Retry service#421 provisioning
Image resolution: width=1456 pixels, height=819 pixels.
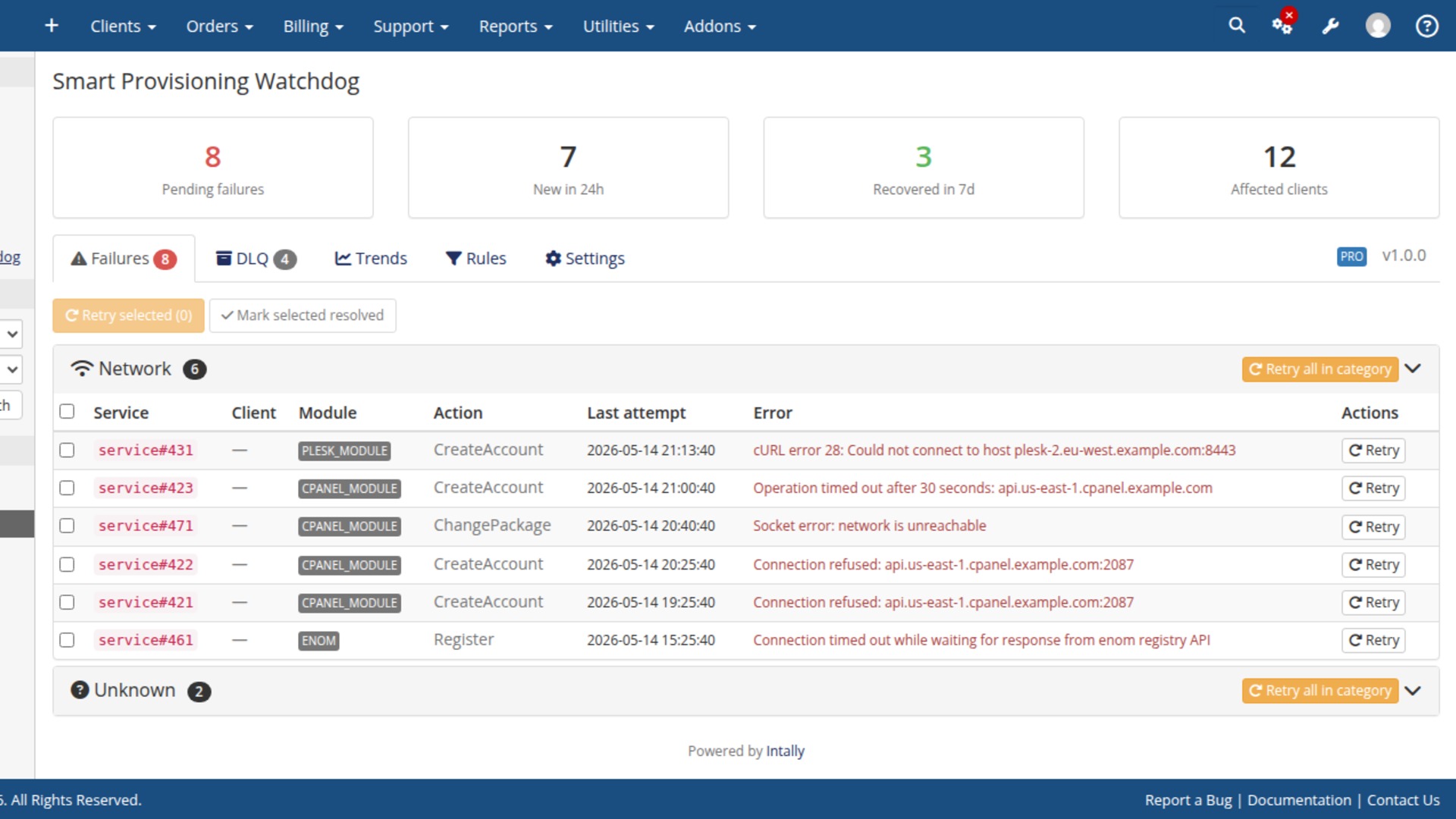click(x=1373, y=603)
